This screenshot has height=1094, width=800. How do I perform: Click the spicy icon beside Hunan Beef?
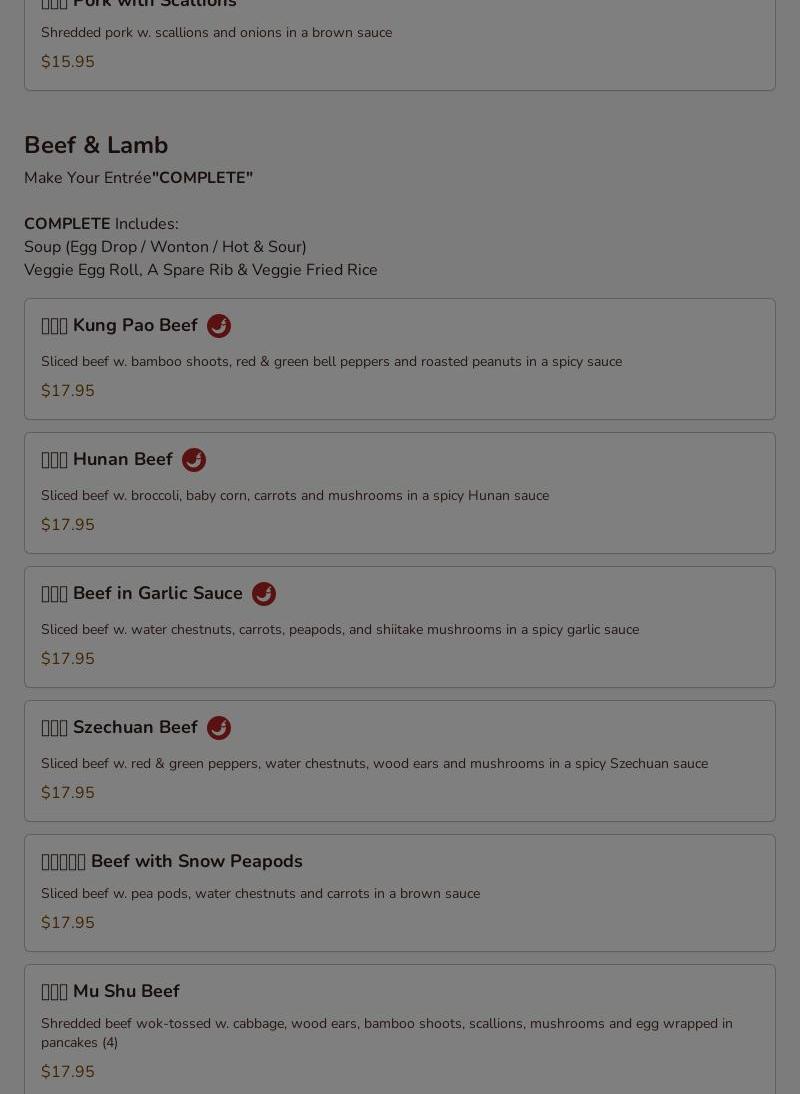(x=193, y=460)
